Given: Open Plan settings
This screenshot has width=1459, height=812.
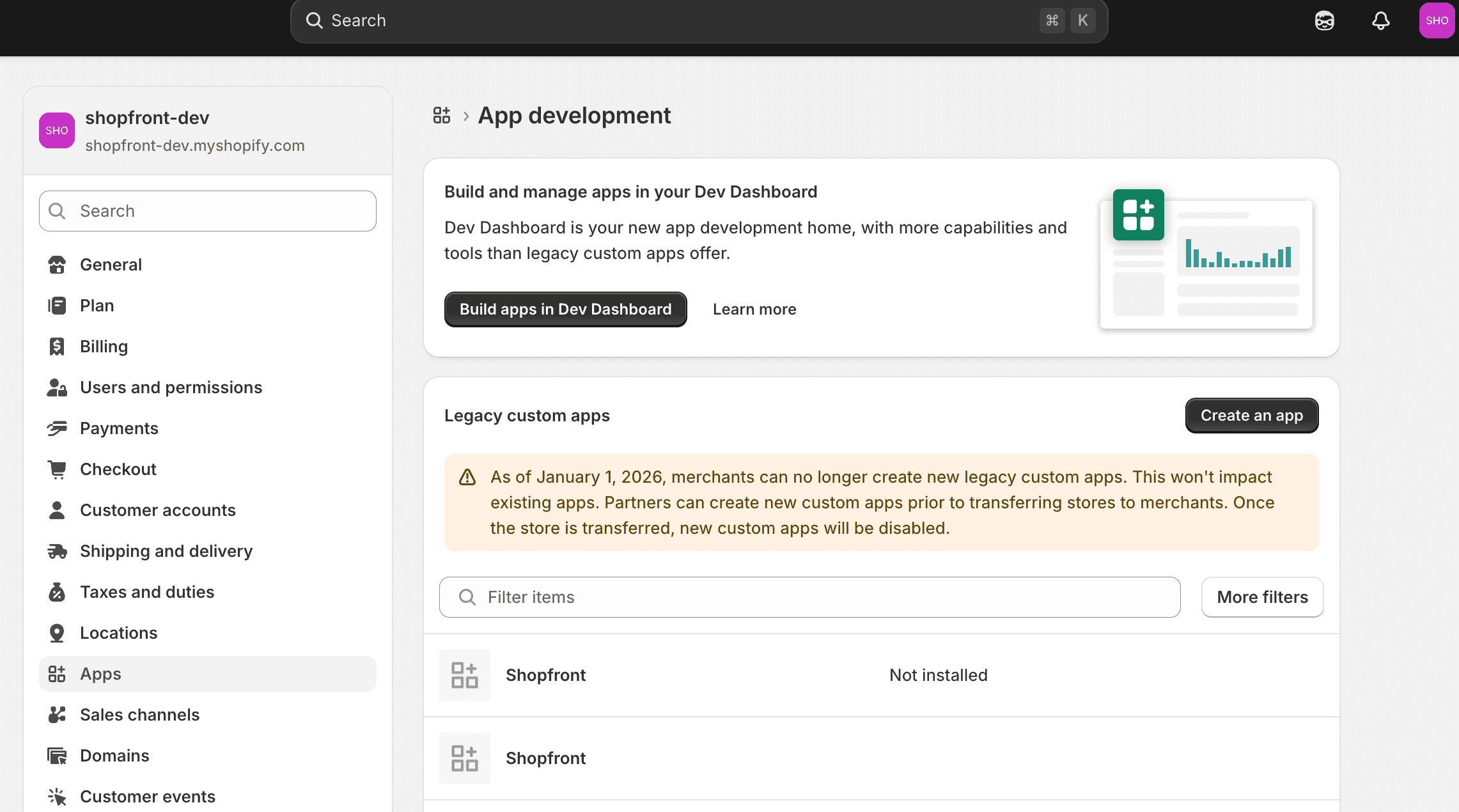Looking at the screenshot, I should click(208, 306).
